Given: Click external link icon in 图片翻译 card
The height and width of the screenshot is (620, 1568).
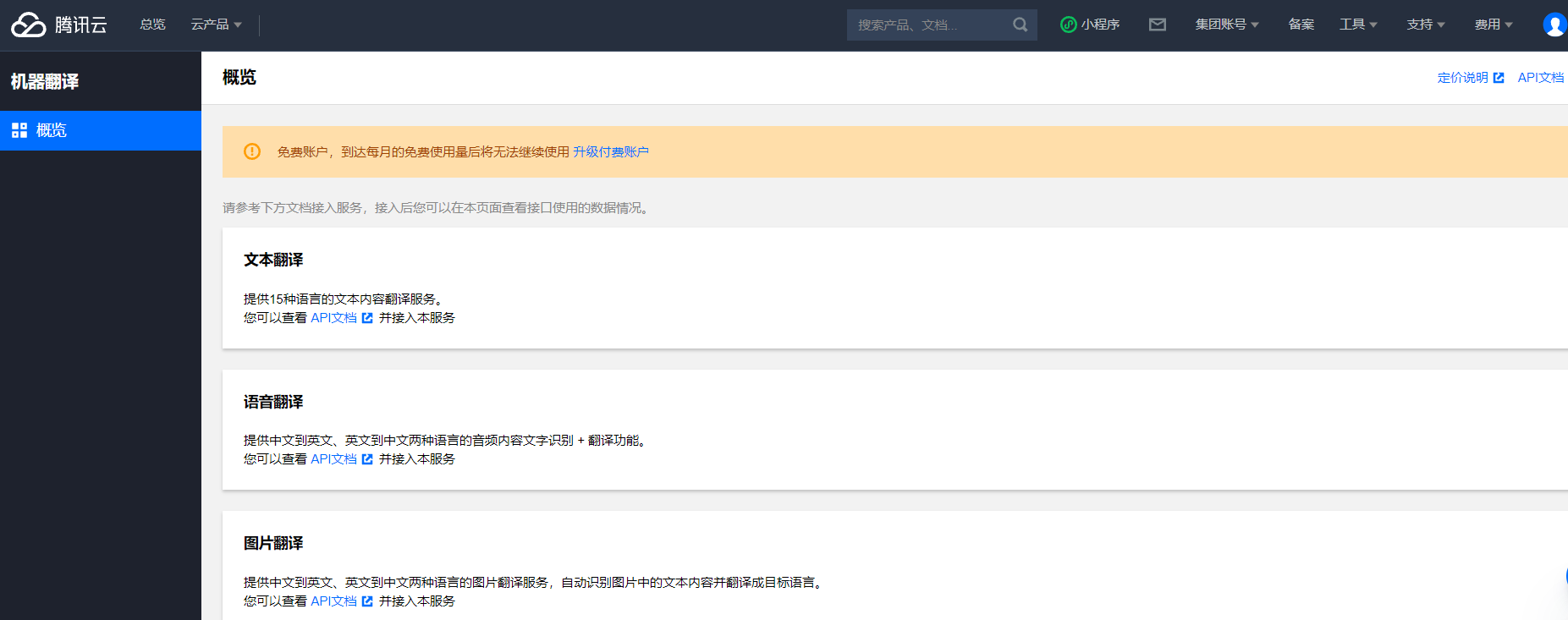Looking at the screenshot, I should click(x=367, y=601).
